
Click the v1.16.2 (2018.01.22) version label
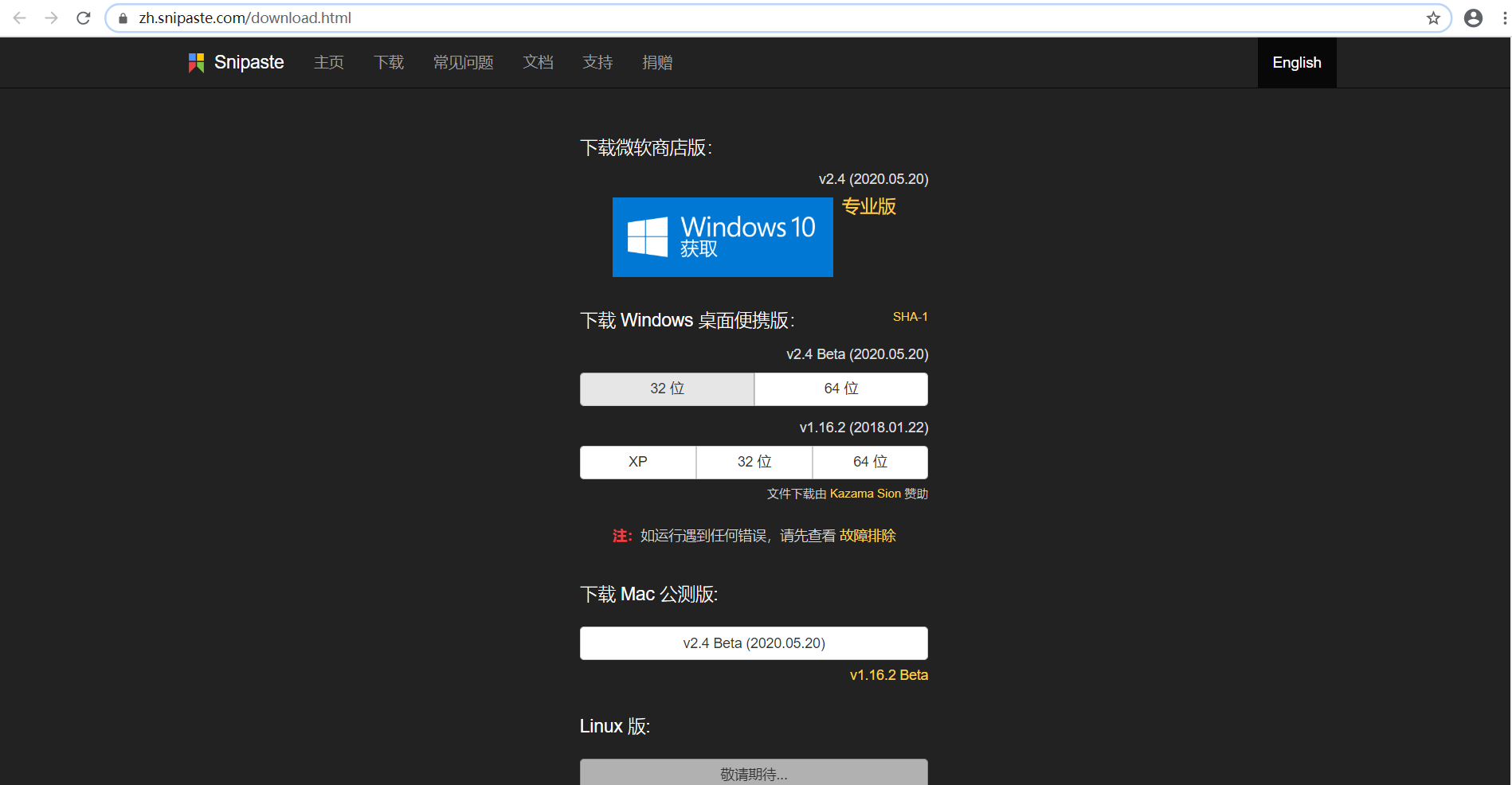tap(864, 428)
